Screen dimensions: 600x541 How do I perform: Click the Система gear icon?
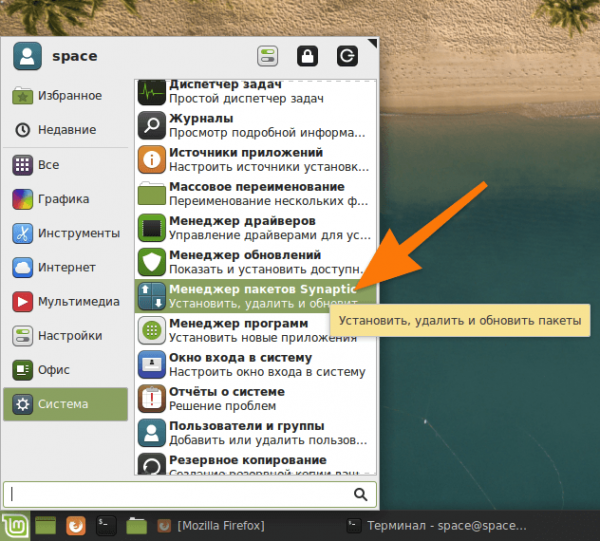[x=23, y=404]
